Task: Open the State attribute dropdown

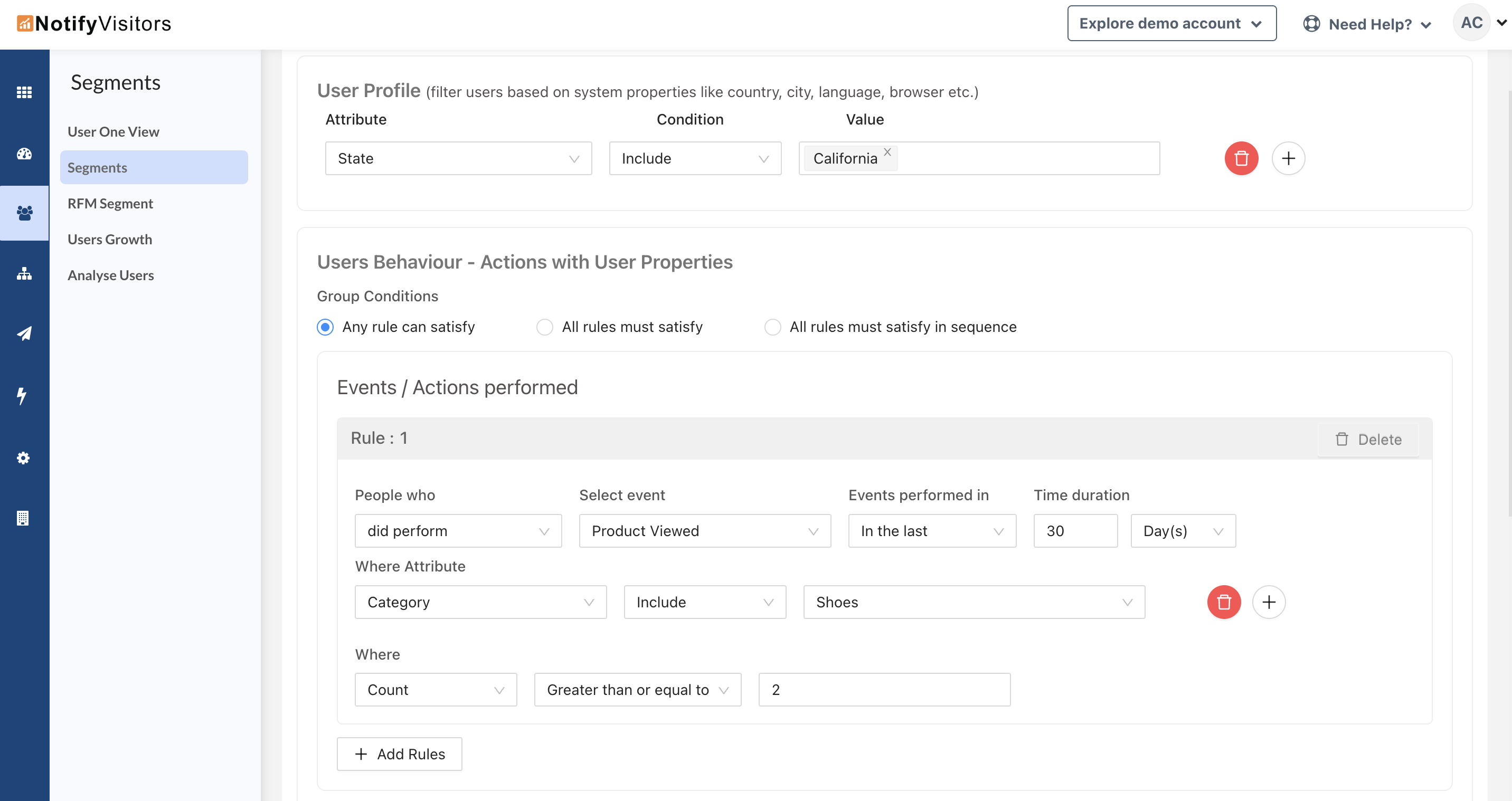Action: [458, 158]
